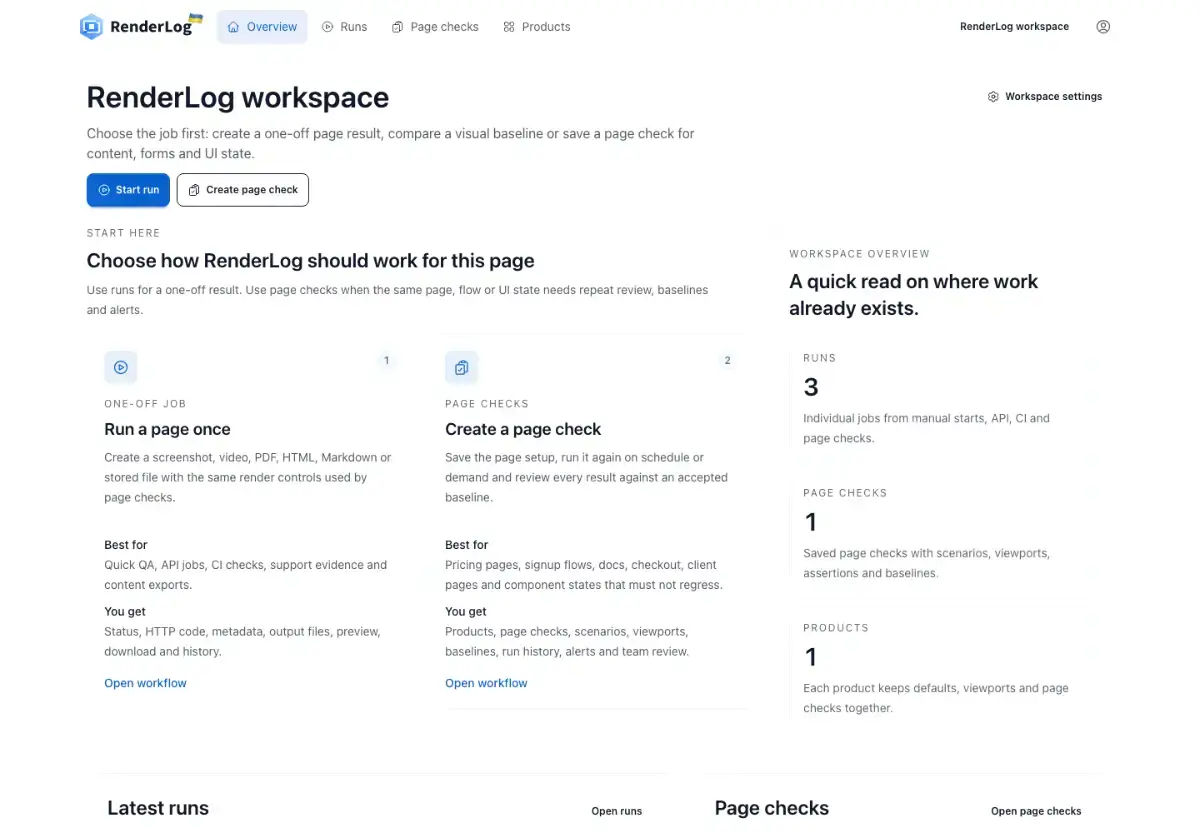Switch to the Runs tab
The height and width of the screenshot is (833, 1200).
coord(344,27)
